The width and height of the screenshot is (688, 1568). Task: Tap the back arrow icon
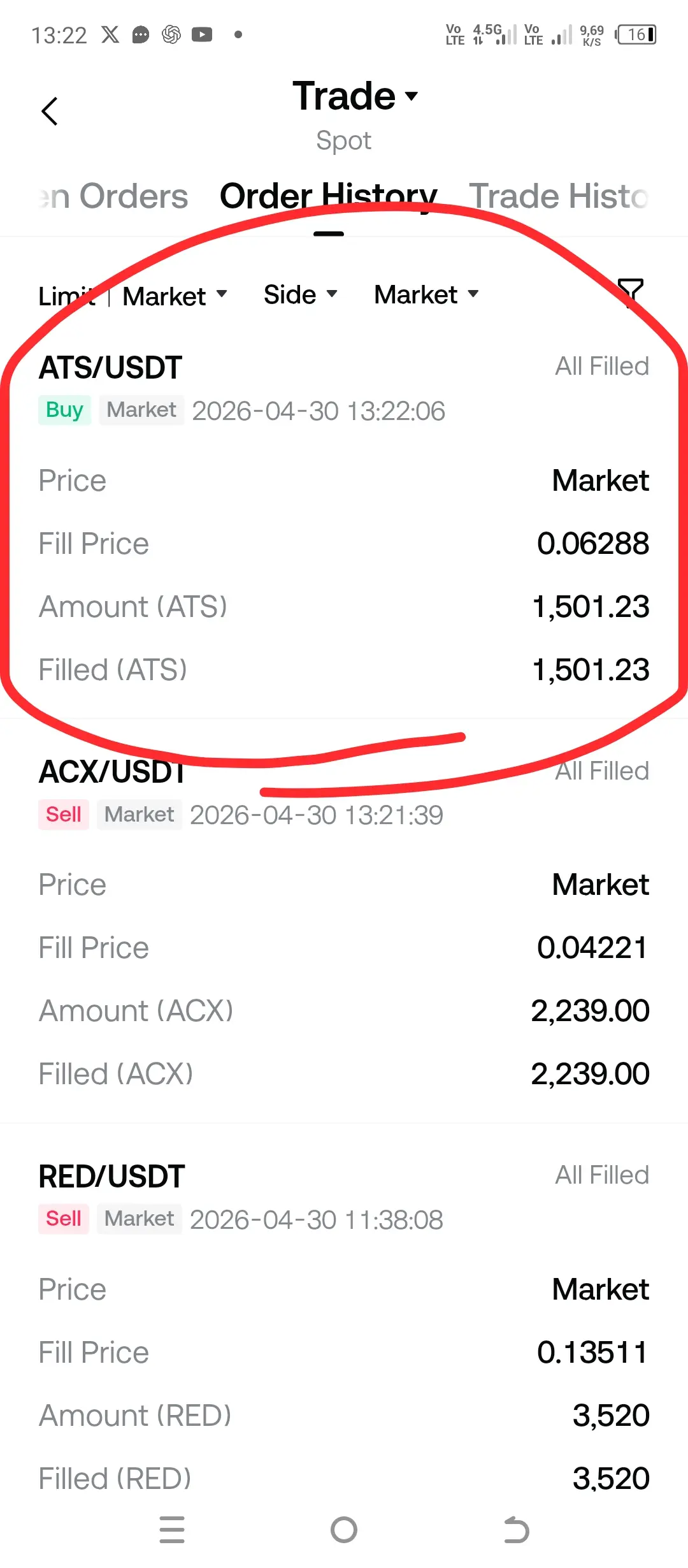tap(50, 112)
